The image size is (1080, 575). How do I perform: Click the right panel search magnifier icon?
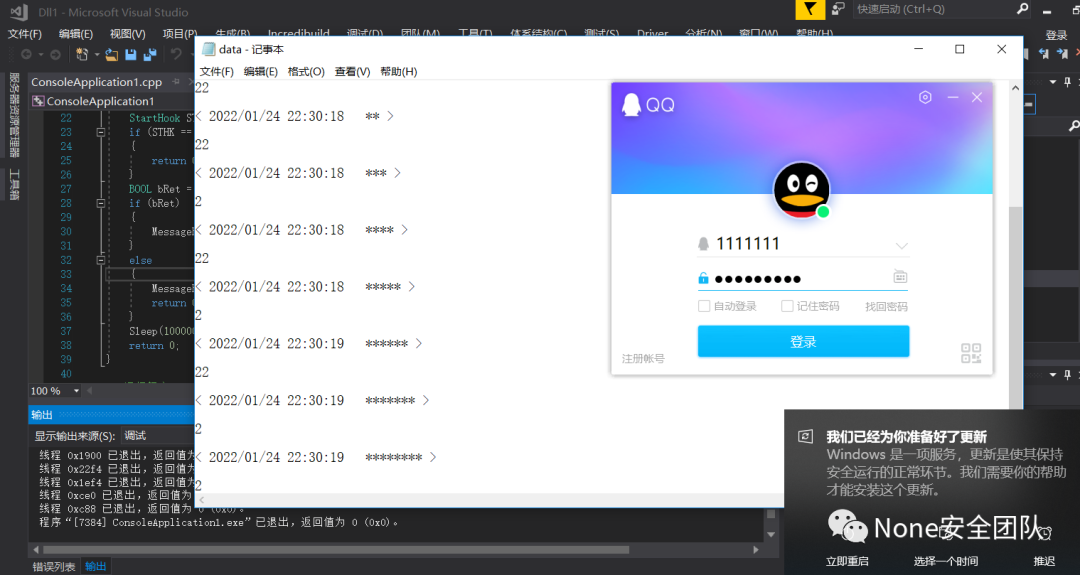pos(1073,126)
